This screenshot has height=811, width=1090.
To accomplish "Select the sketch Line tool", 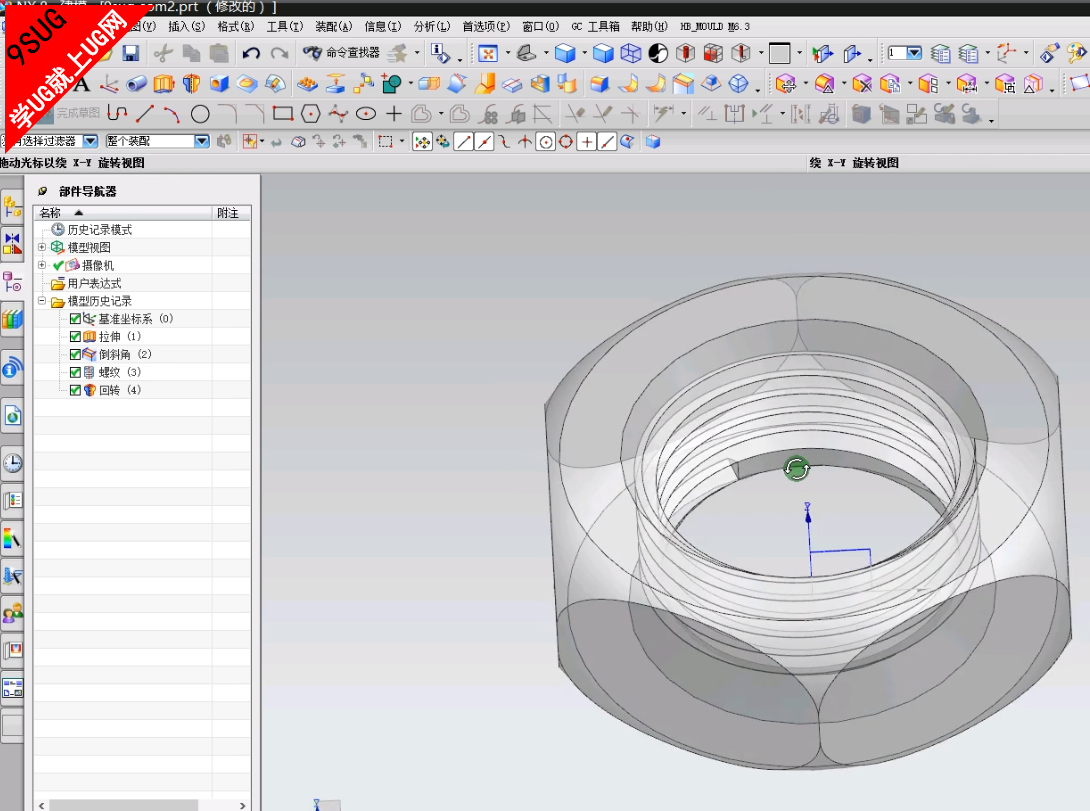I will [145, 113].
